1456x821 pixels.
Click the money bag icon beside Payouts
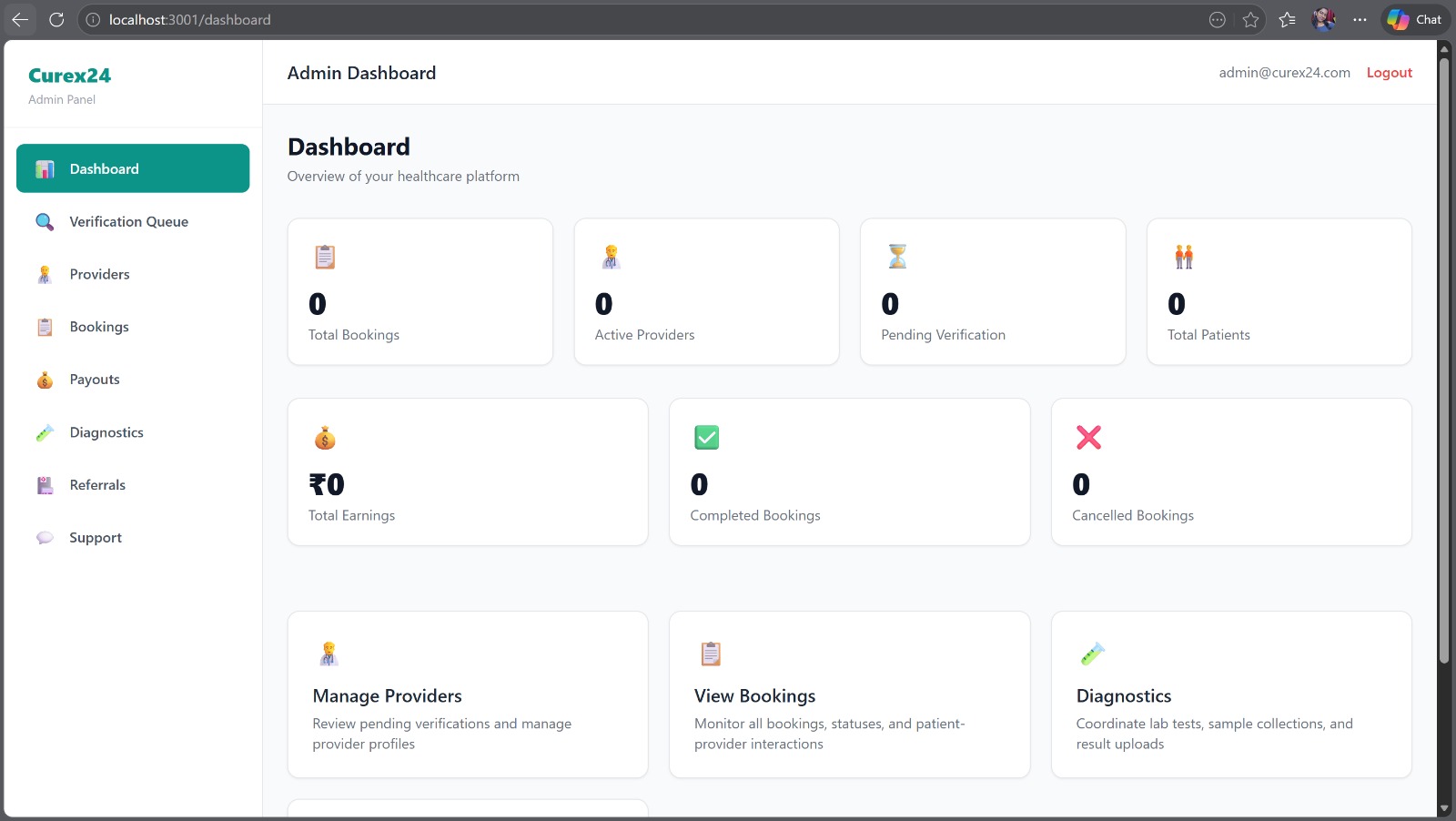[x=45, y=380]
